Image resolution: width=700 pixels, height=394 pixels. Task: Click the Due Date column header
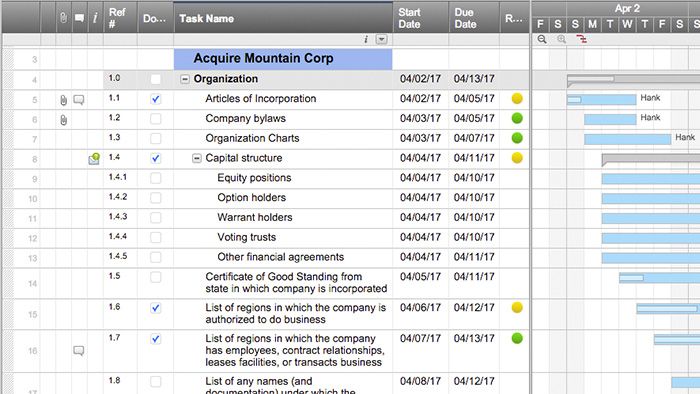pyautogui.click(x=474, y=18)
